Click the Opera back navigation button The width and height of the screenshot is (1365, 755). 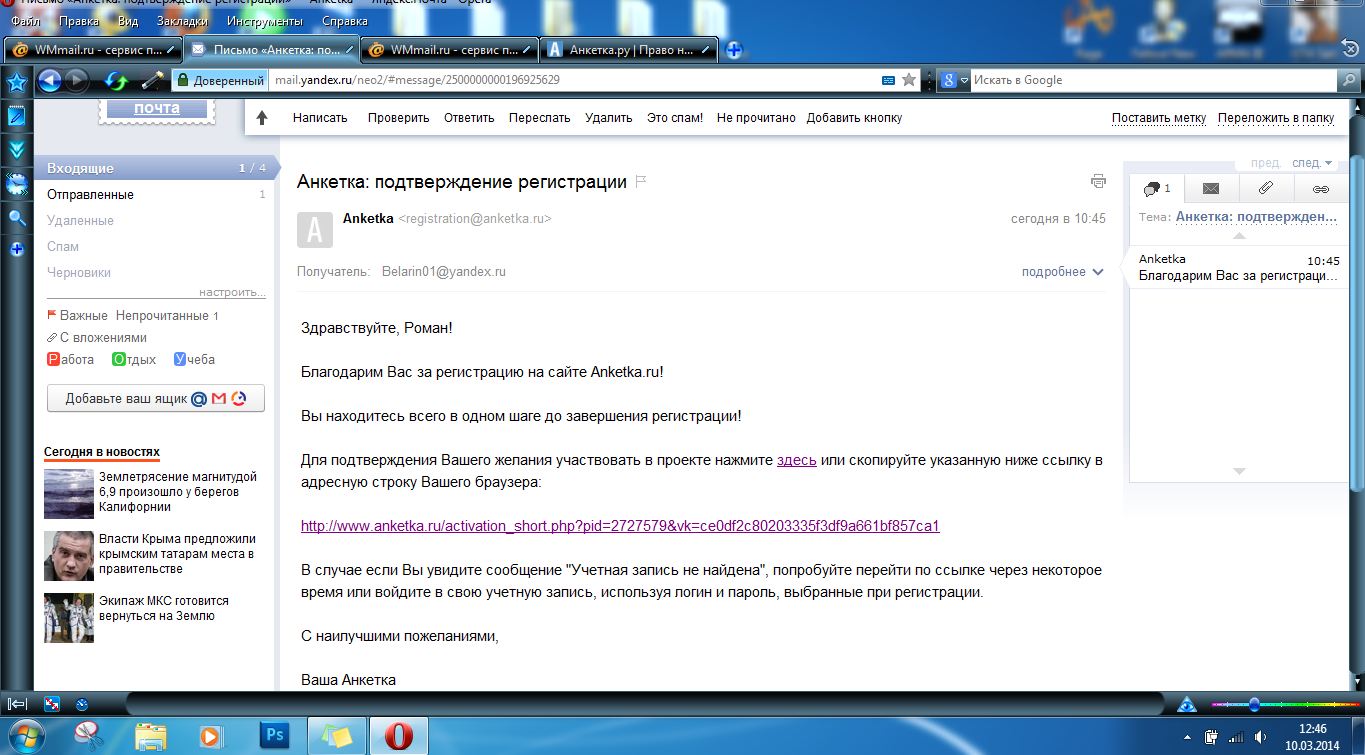[x=50, y=80]
